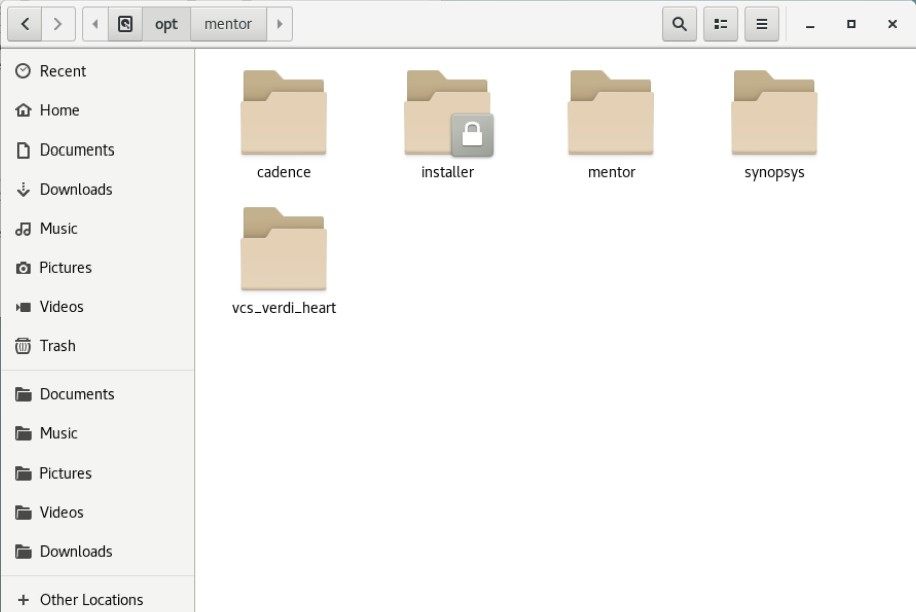Open the search tool
916x612 pixels.
(x=679, y=24)
